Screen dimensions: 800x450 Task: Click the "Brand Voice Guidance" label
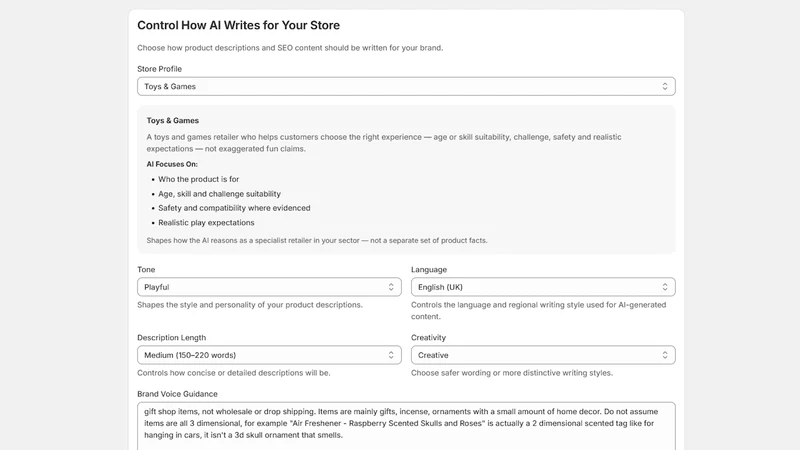[177, 394]
